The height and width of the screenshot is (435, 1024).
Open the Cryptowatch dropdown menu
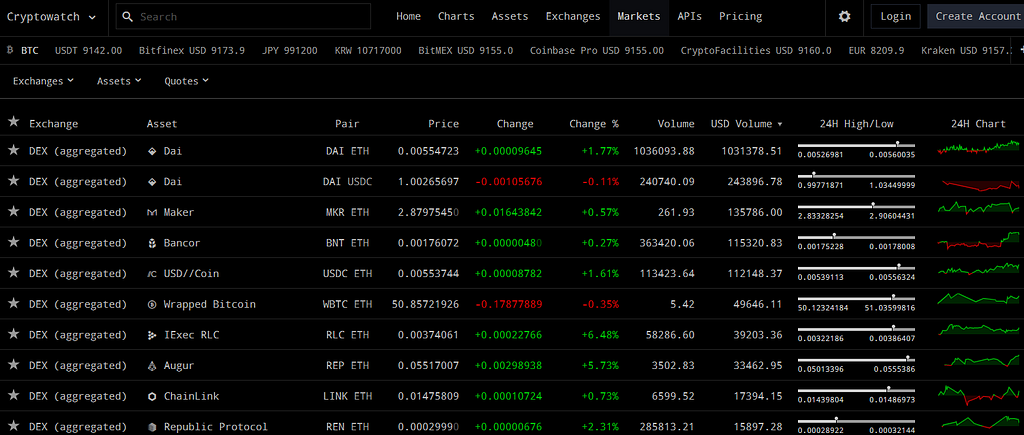(51, 16)
